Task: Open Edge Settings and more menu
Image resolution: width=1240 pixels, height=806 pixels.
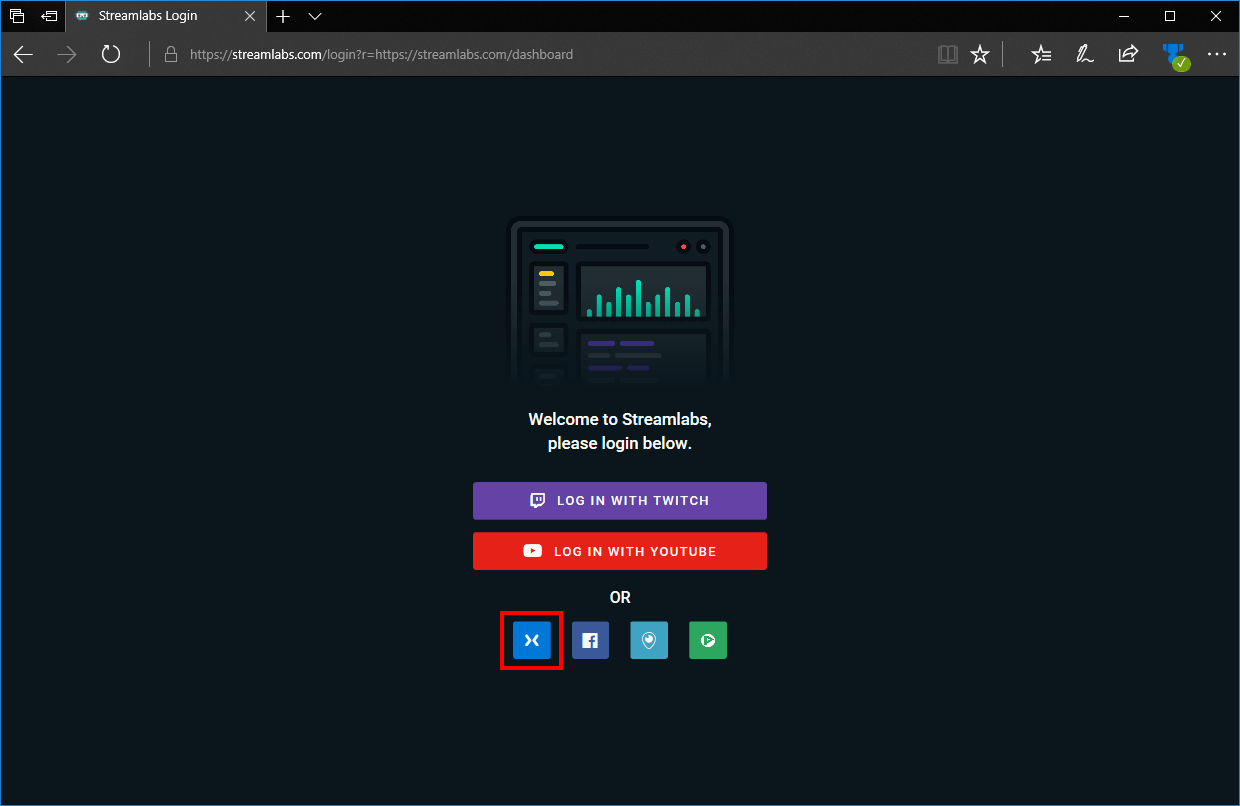Action: click(1216, 55)
